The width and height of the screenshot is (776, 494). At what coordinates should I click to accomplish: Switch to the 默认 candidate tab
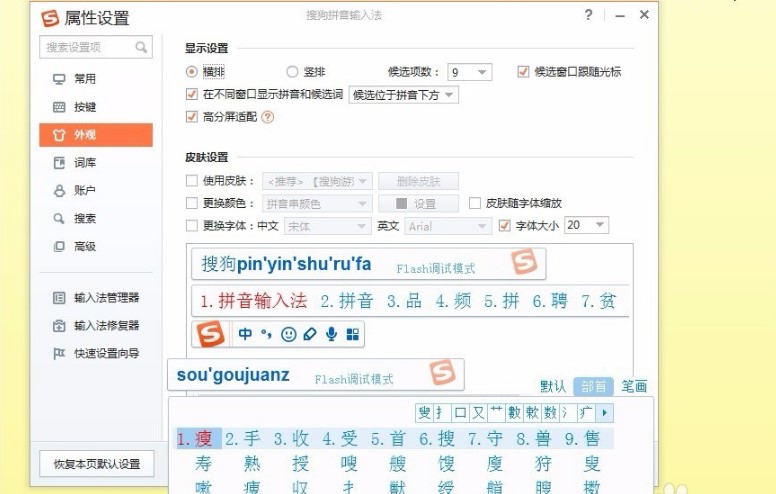click(x=553, y=386)
